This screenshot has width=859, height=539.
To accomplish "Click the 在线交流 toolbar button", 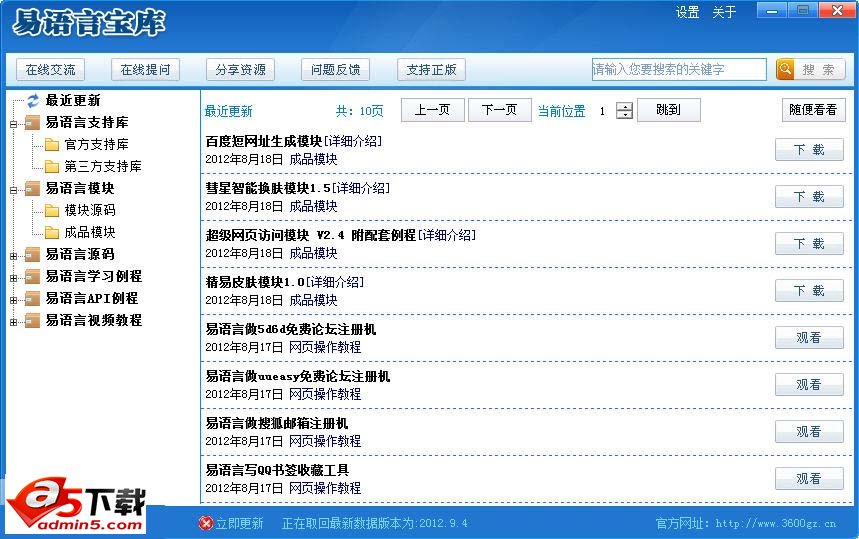I will pos(50,70).
